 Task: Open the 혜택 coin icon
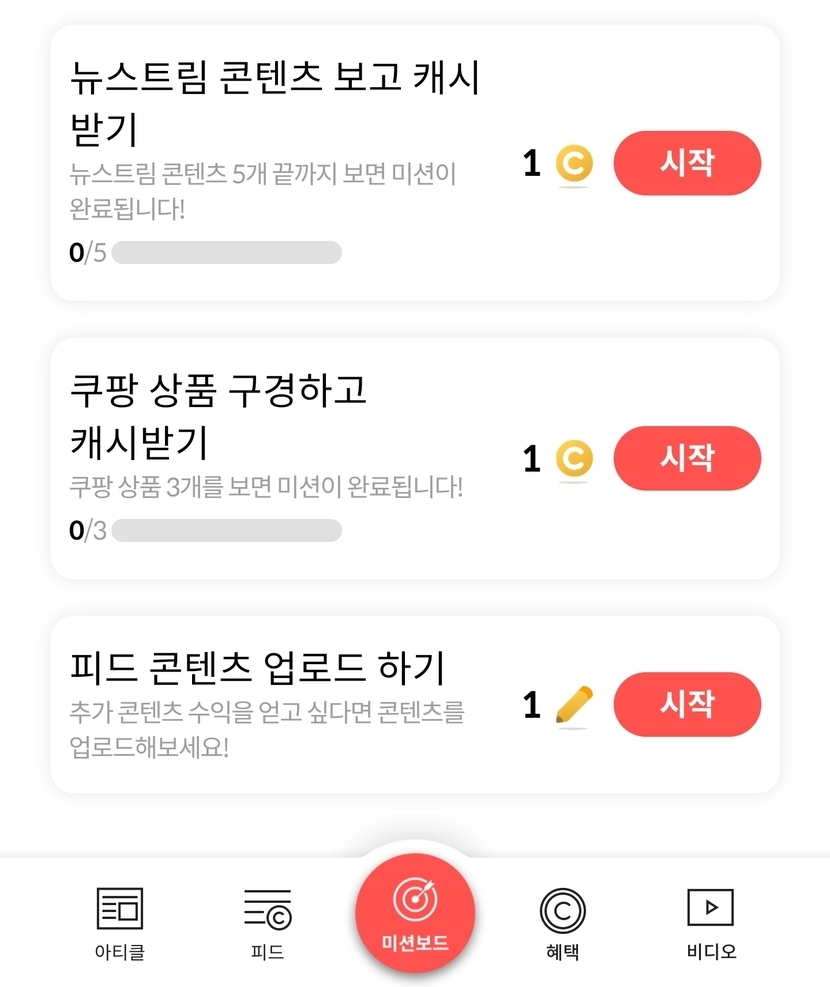(562, 910)
